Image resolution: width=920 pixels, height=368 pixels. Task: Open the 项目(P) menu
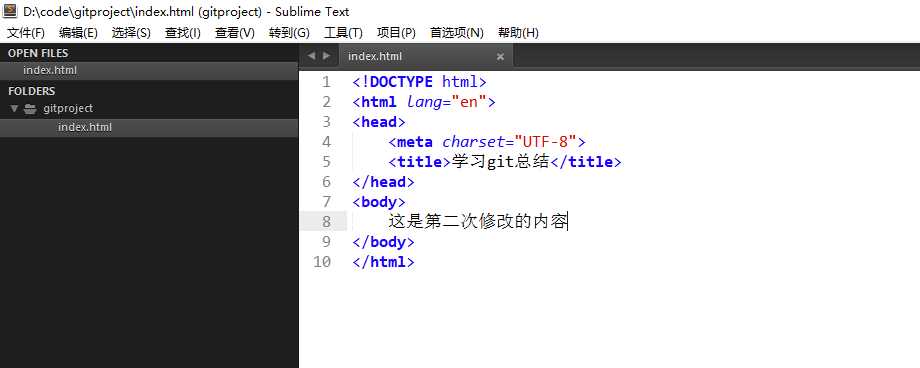396,33
